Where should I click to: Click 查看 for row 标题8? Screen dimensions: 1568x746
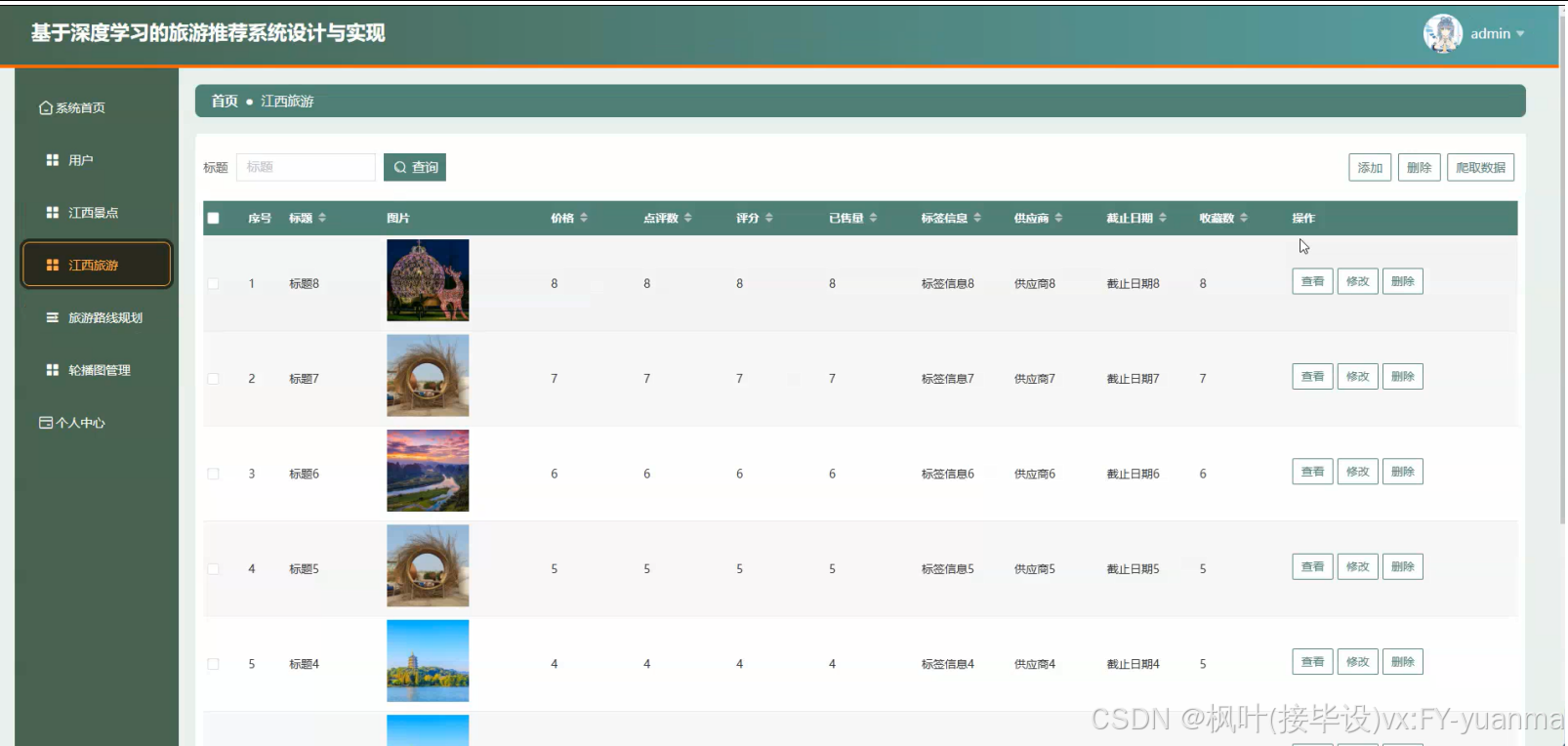(1312, 281)
